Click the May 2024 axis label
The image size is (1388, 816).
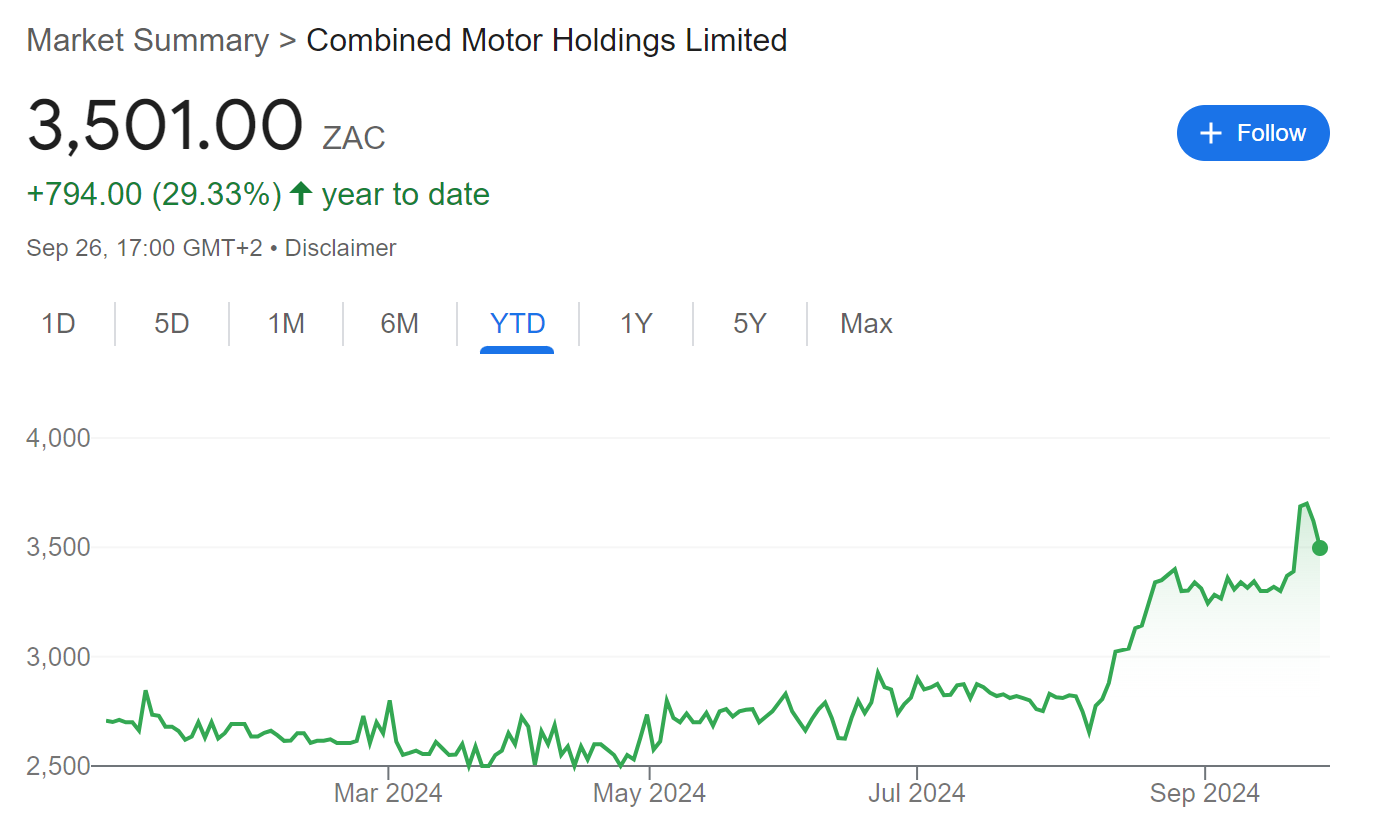tap(649, 794)
